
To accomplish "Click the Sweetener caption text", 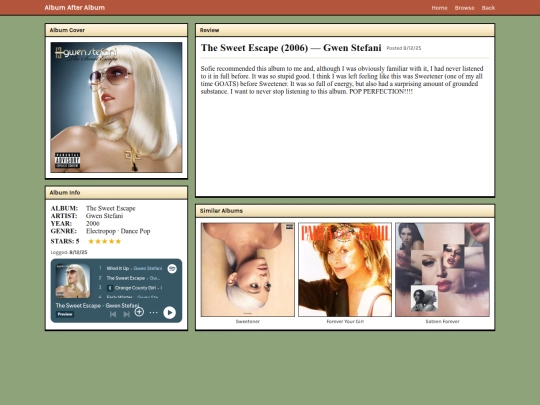I will 248,321.
